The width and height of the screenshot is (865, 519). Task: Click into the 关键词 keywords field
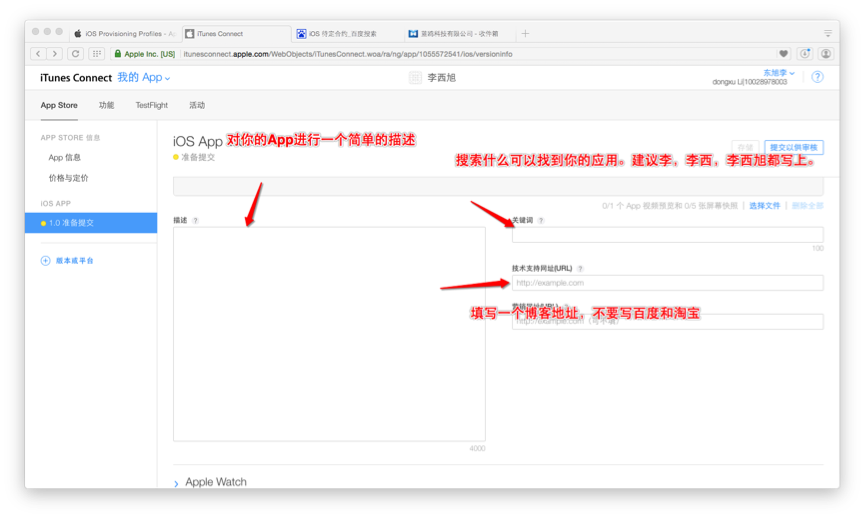(x=668, y=235)
